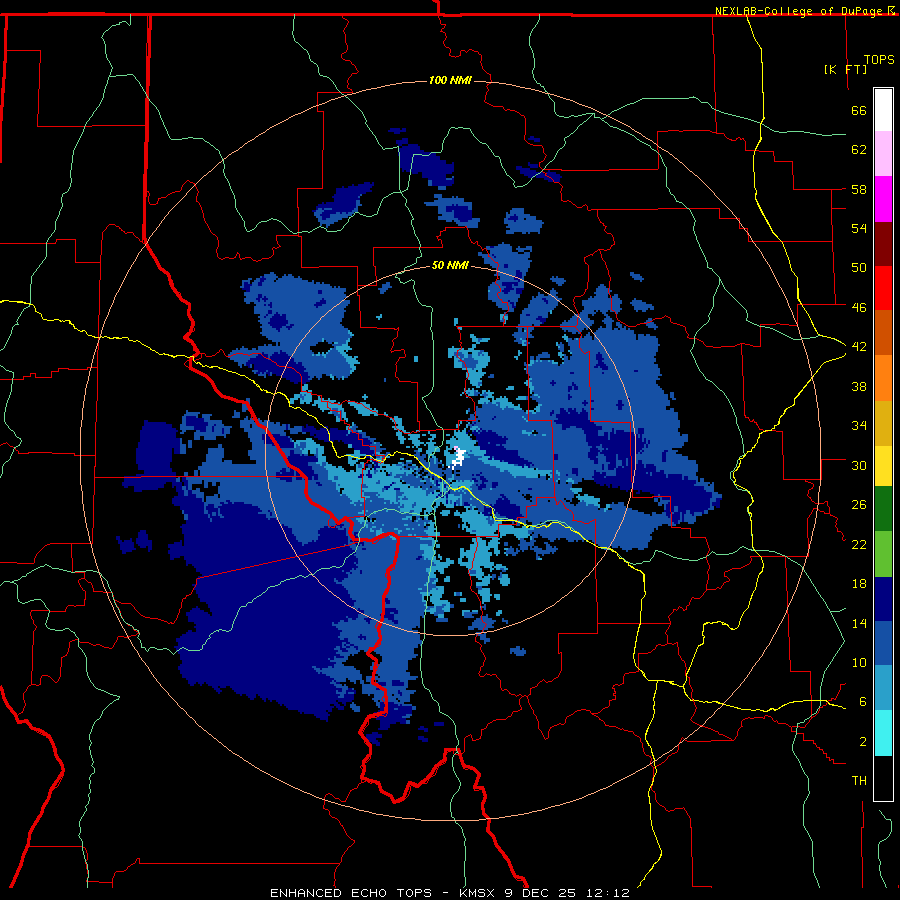Click the "TOPS" legend title
This screenshot has width=900, height=900.
pos(879,59)
